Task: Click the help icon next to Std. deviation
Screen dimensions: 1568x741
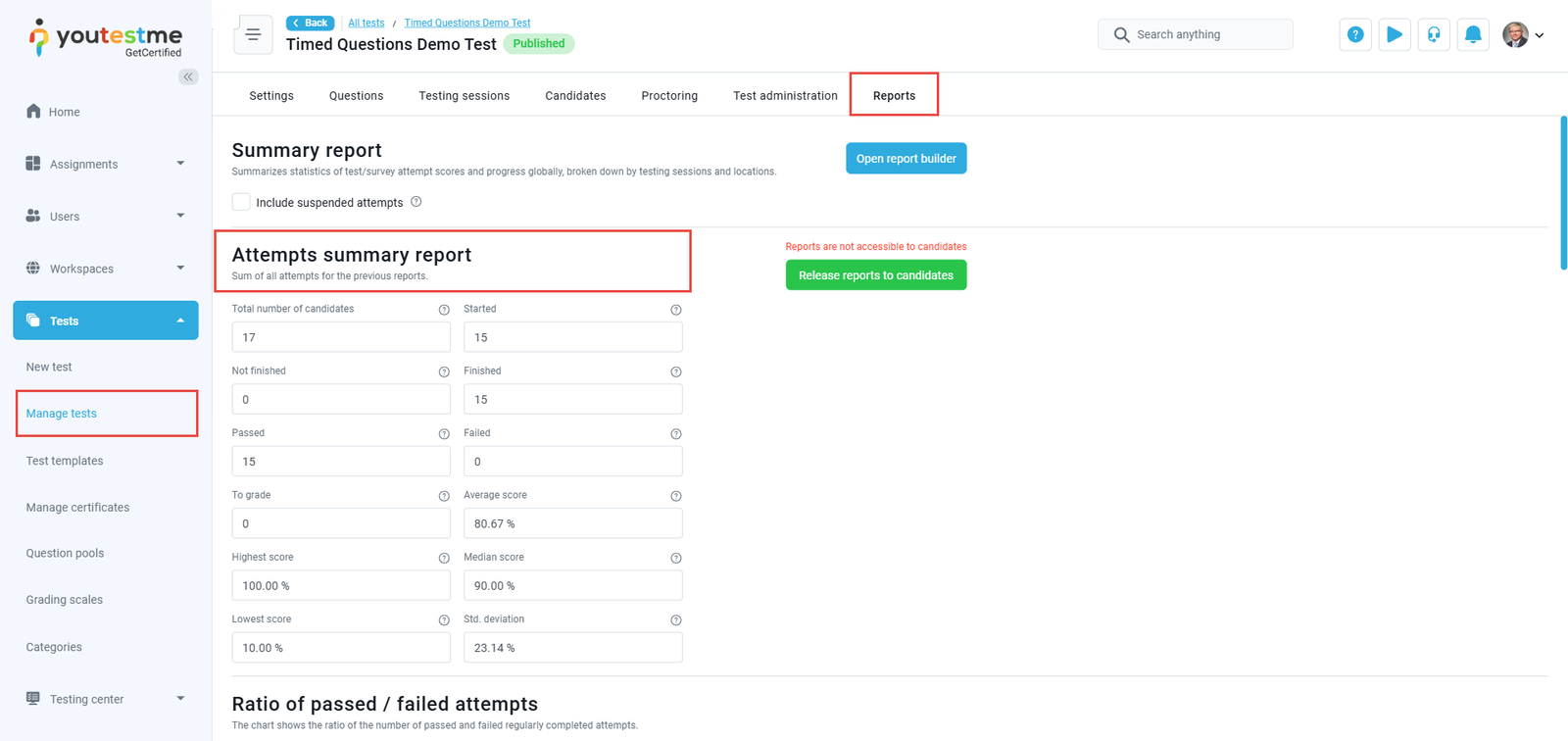Action: [x=675, y=620]
